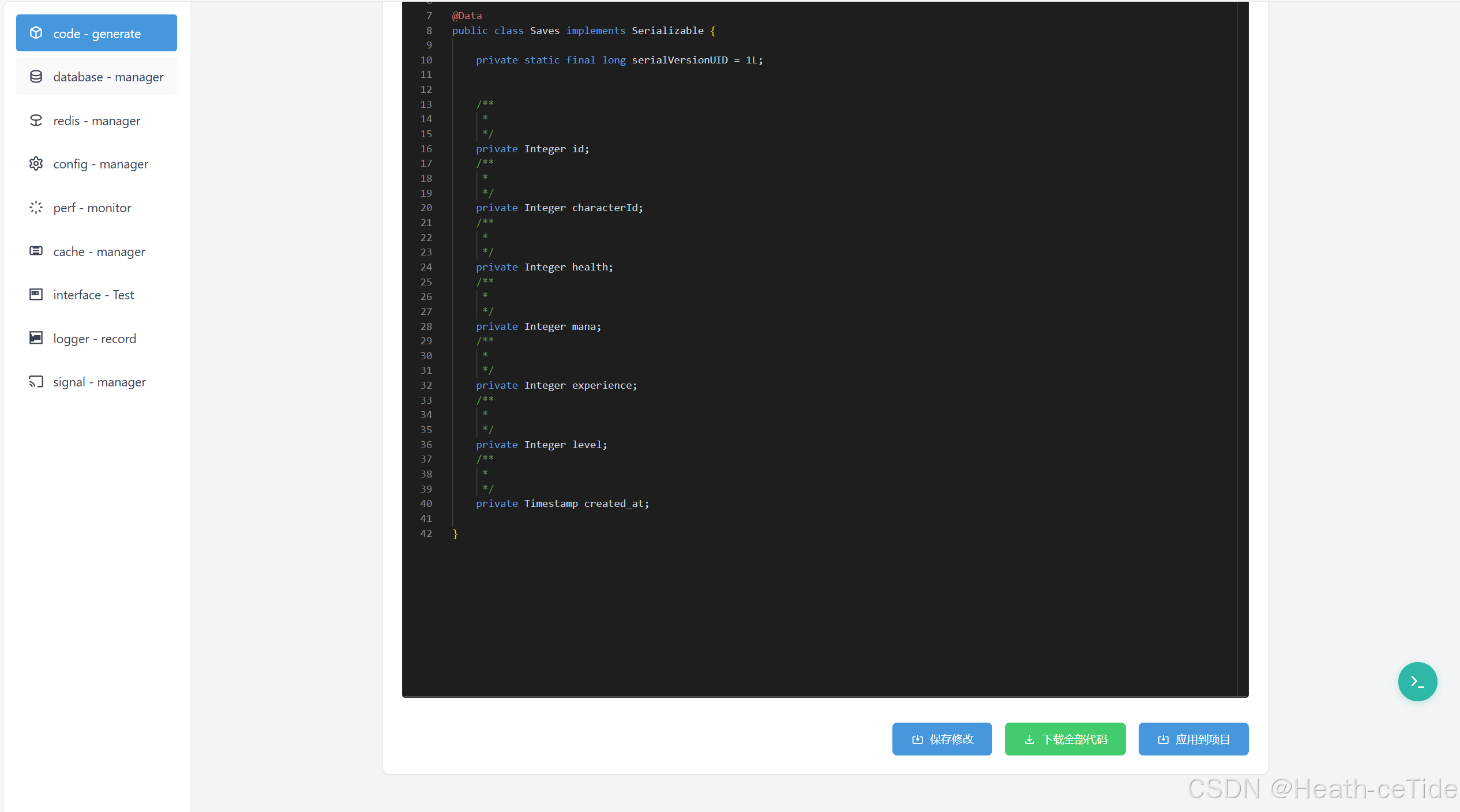This screenshot has height=812, width=1460.
Task: Place the cursor on the characterId field line
Action: pos(606,208)
